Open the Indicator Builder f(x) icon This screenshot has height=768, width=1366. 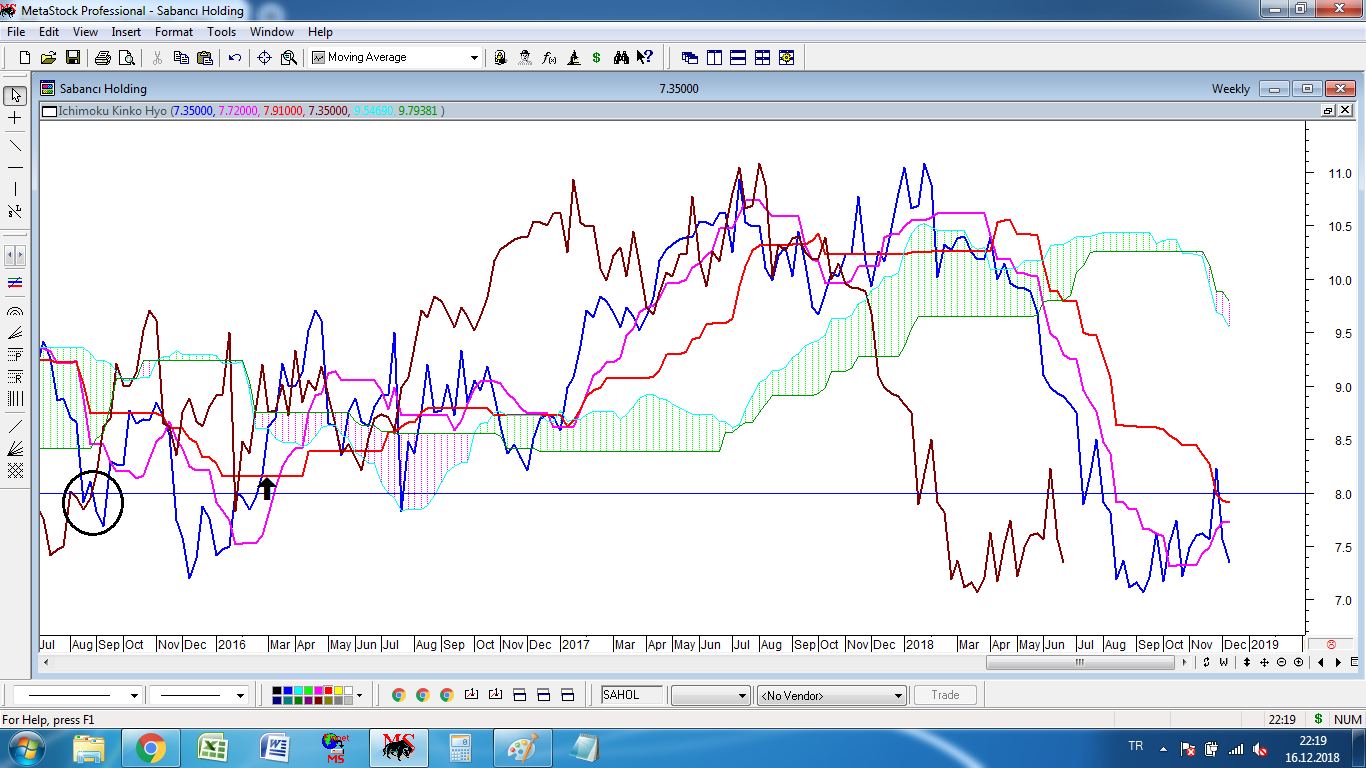(549, 58)
